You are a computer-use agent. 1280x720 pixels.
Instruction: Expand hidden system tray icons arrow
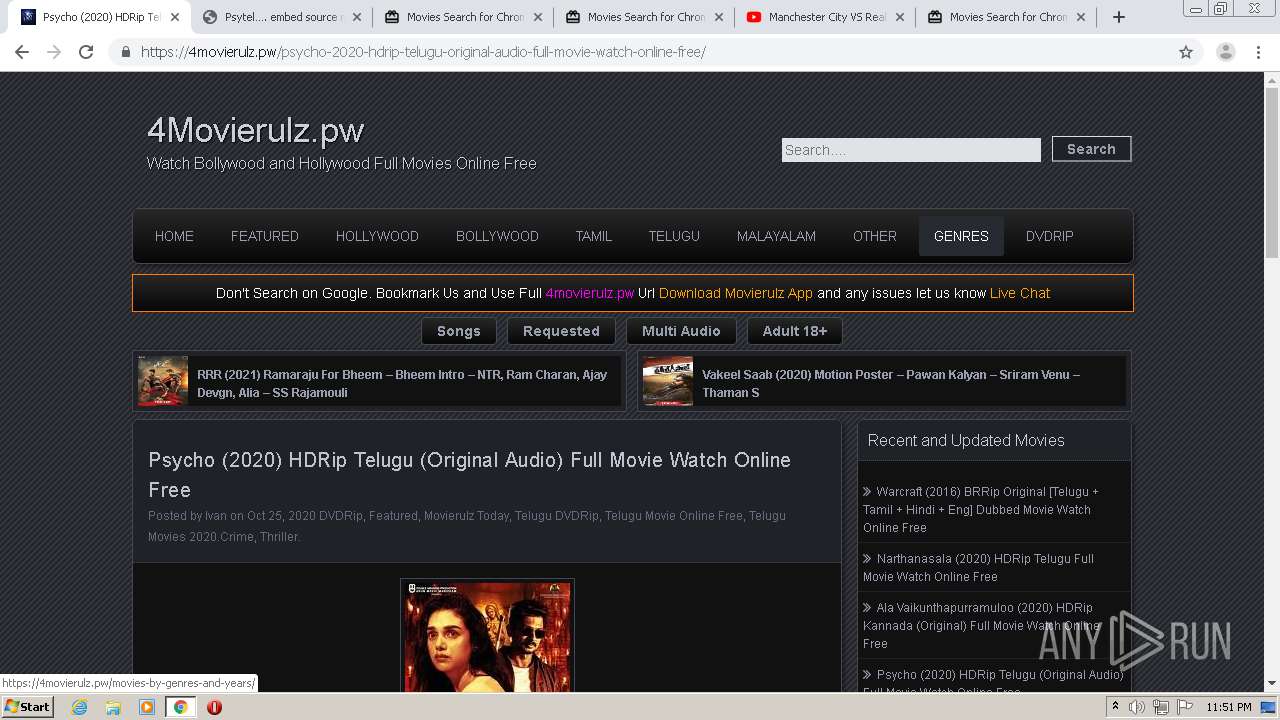1115,707
